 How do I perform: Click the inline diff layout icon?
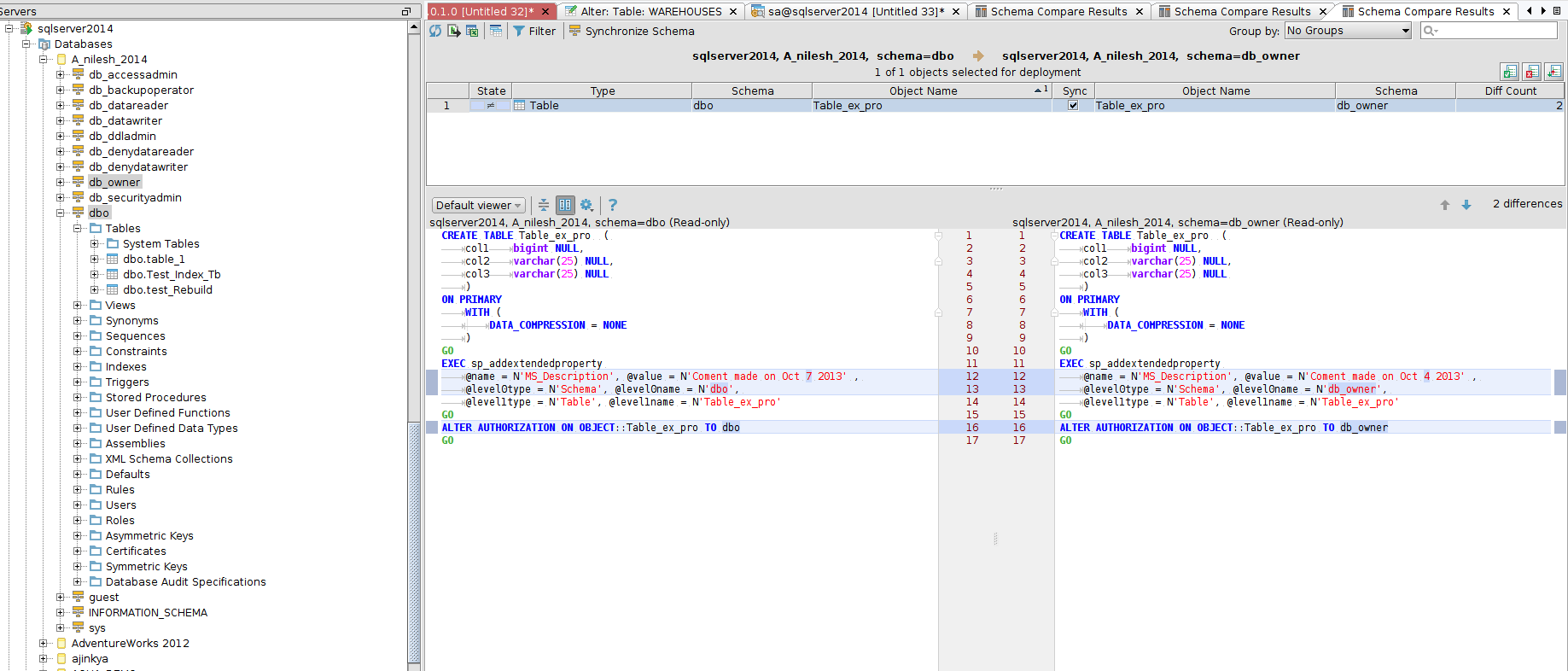[x=543, y=205]
